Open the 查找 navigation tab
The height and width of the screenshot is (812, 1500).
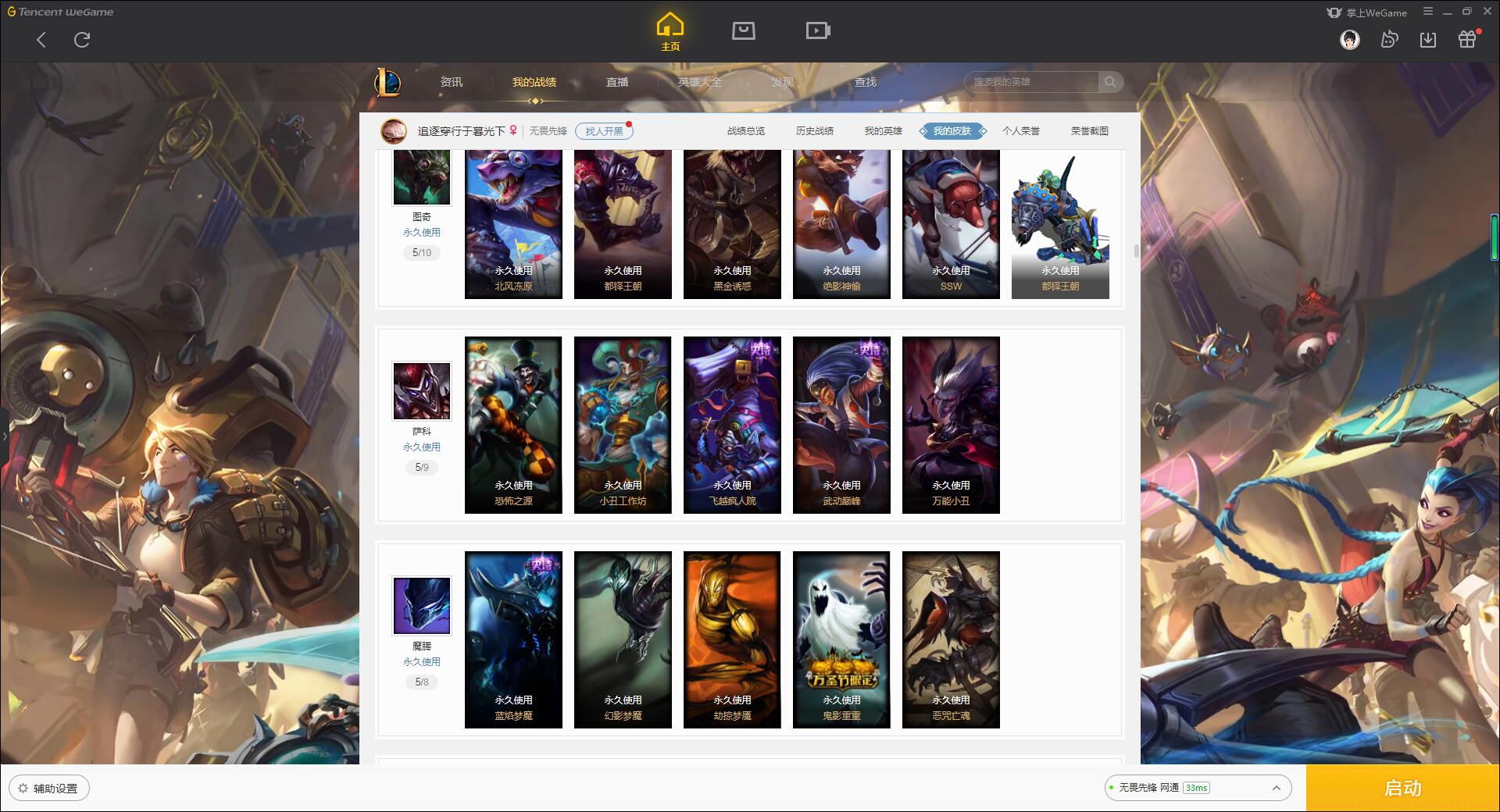point(866,82)
